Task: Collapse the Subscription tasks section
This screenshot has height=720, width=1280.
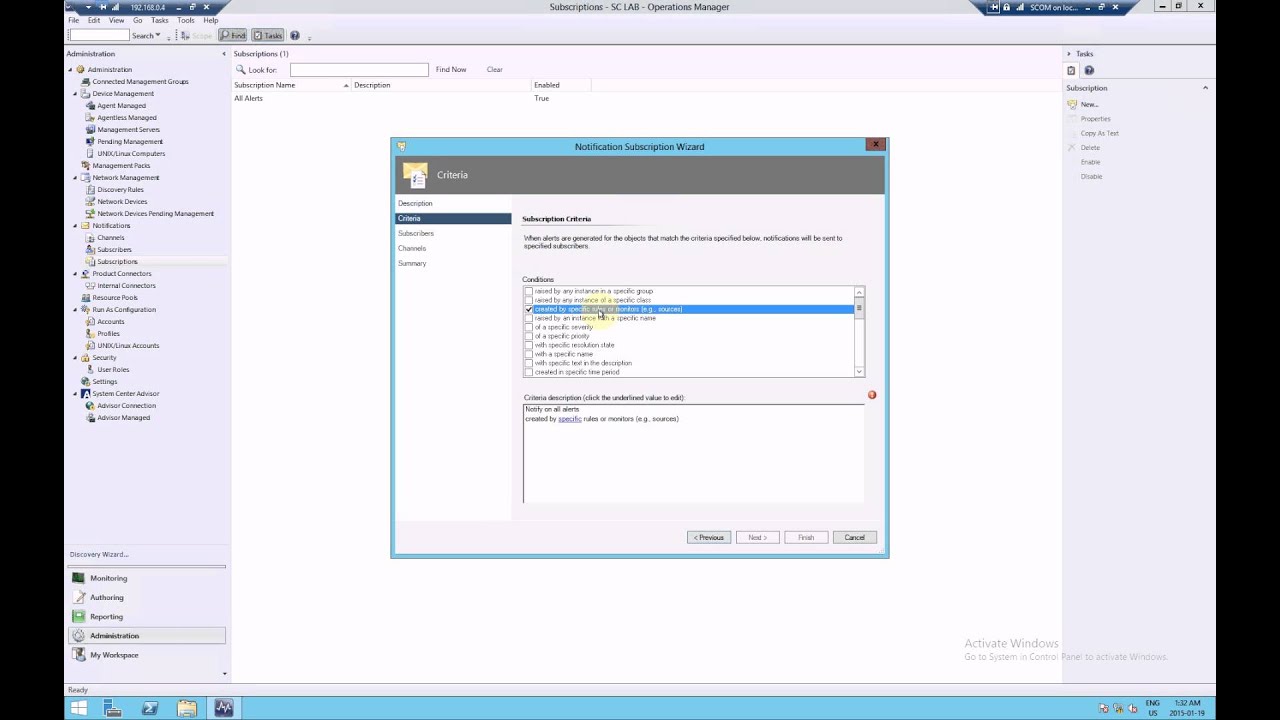Action: [1205, 88]
